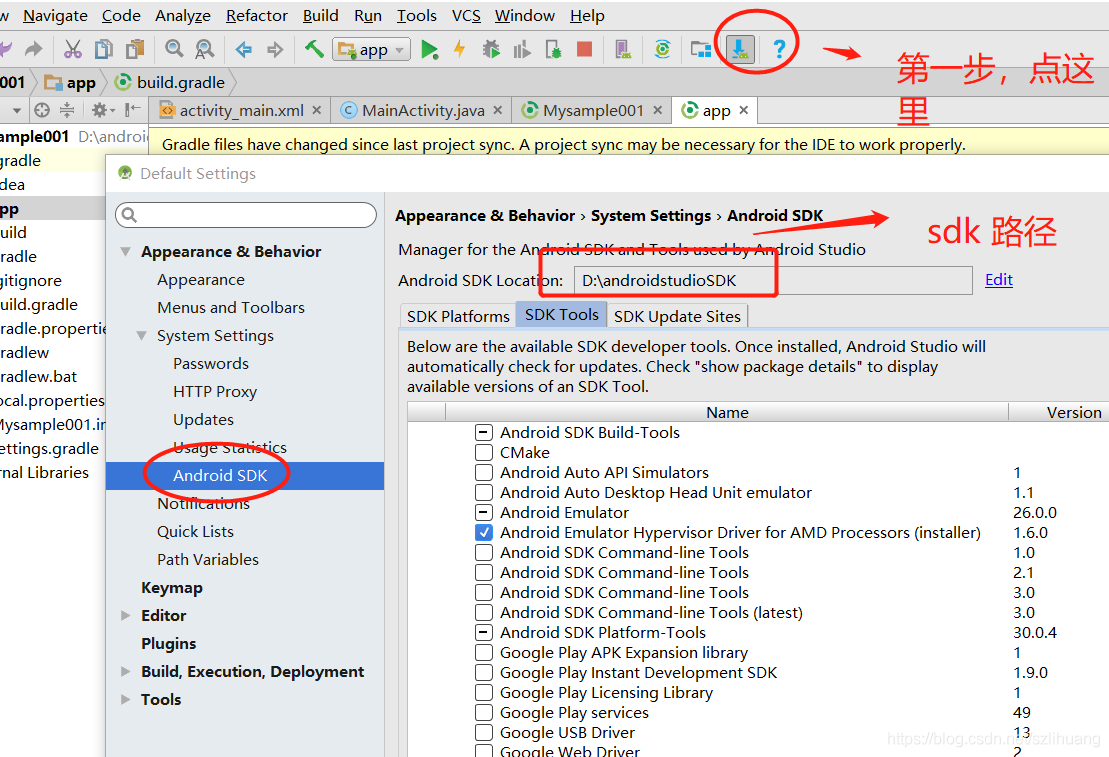Click build.gradle breadcrumb

point(170,83)
